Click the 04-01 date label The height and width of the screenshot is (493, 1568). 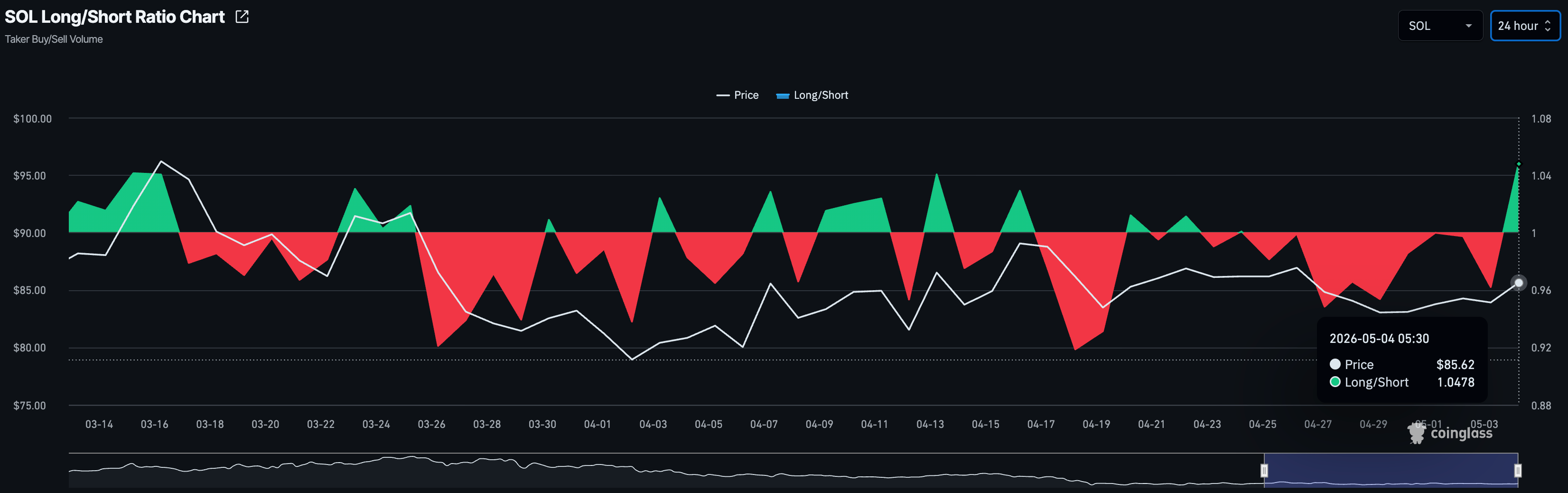pos(598,424)
